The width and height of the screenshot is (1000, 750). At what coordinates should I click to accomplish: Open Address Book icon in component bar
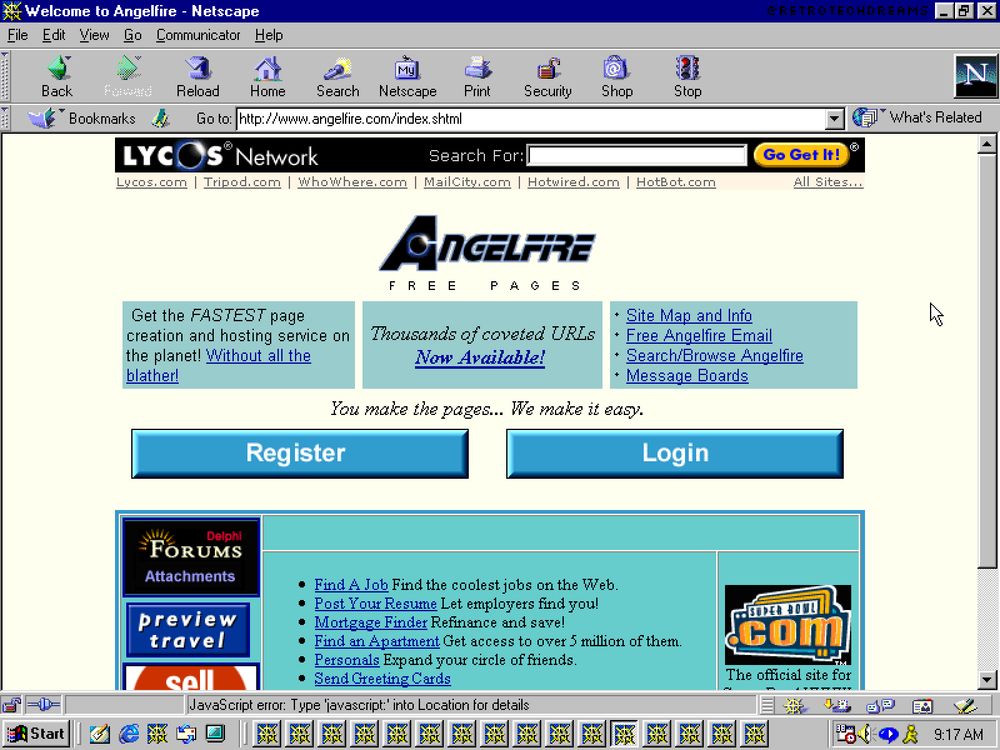coord(923,705)
